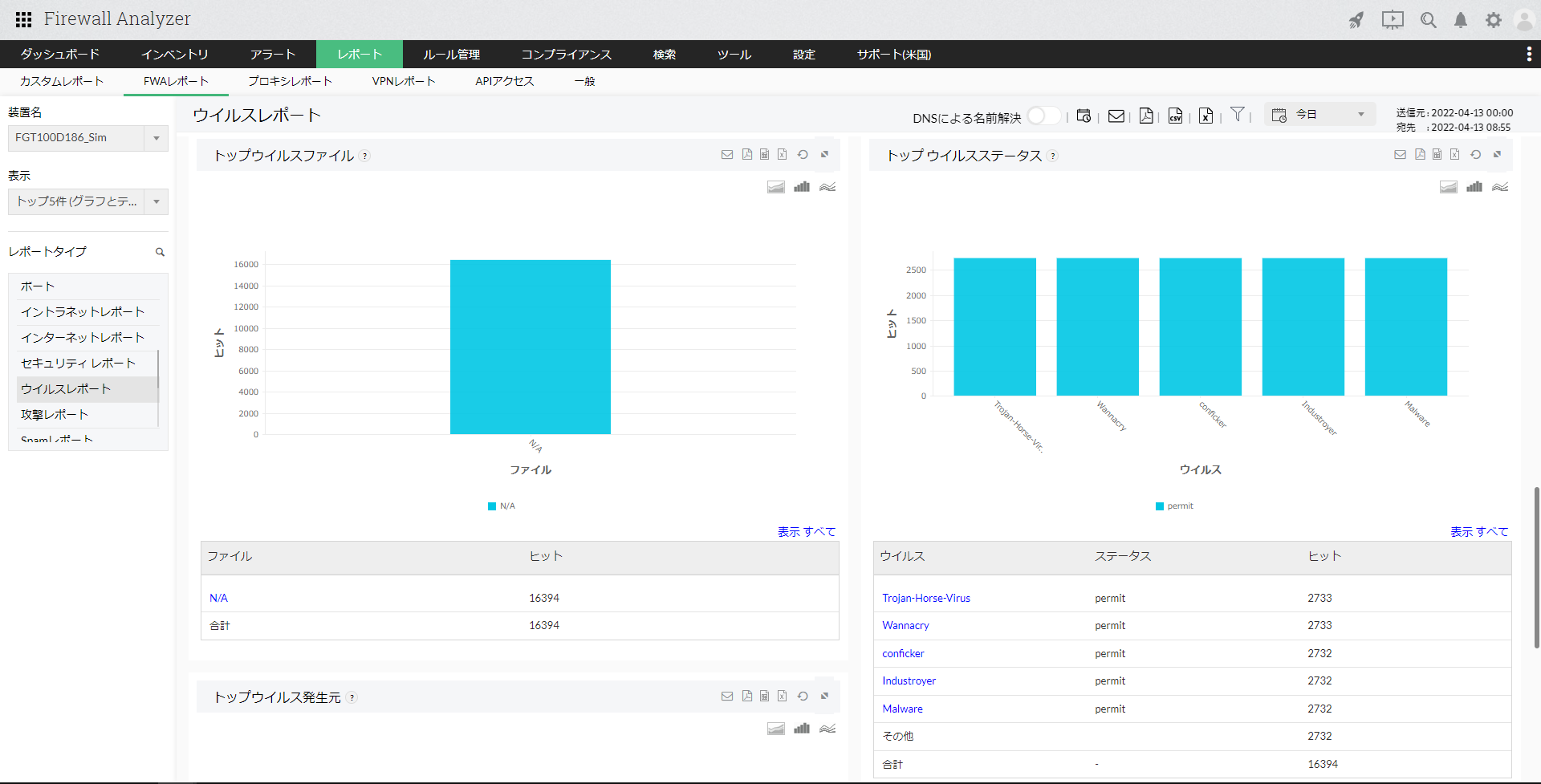
Task: Open the schedule report calendar icon
Action: pos(1084,116)
